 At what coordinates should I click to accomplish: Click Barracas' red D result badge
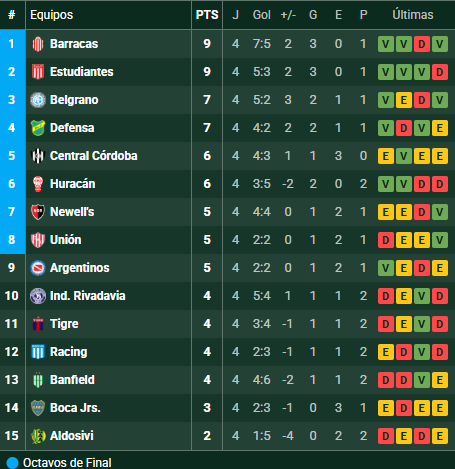tap(422, 44)
